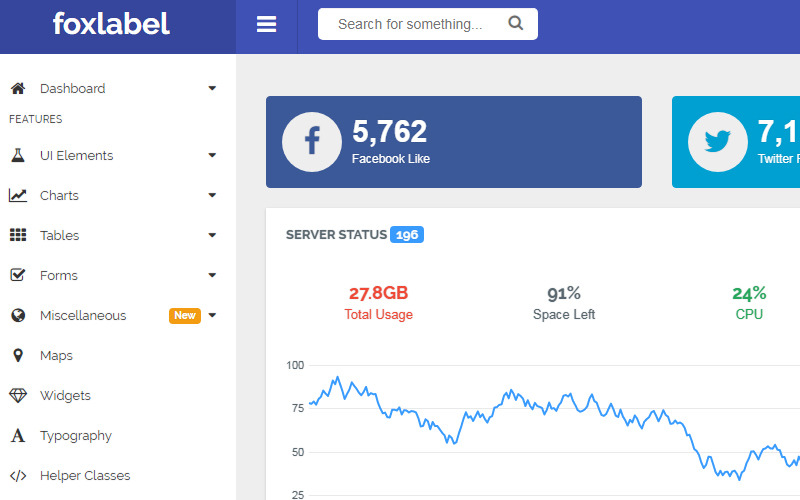This screenshot has height=500, width=800.
Task: Click the Twitter bird icon
Action: tap(717, 142)
